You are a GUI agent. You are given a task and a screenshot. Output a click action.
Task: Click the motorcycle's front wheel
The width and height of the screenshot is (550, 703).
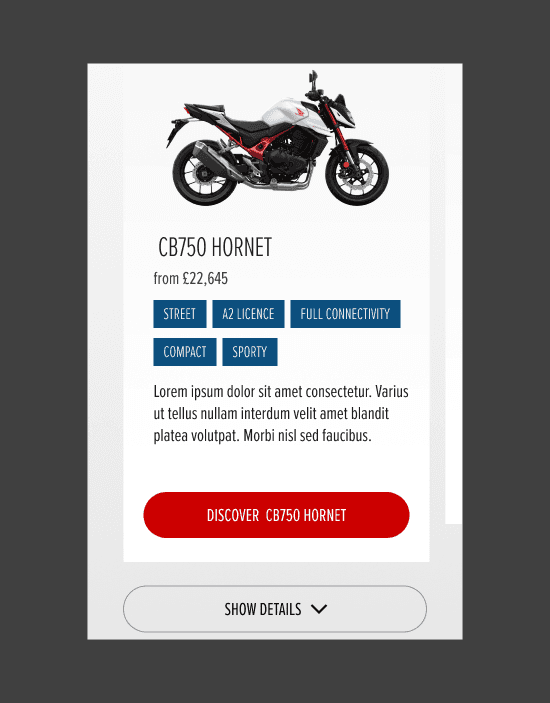coord(357,174)
